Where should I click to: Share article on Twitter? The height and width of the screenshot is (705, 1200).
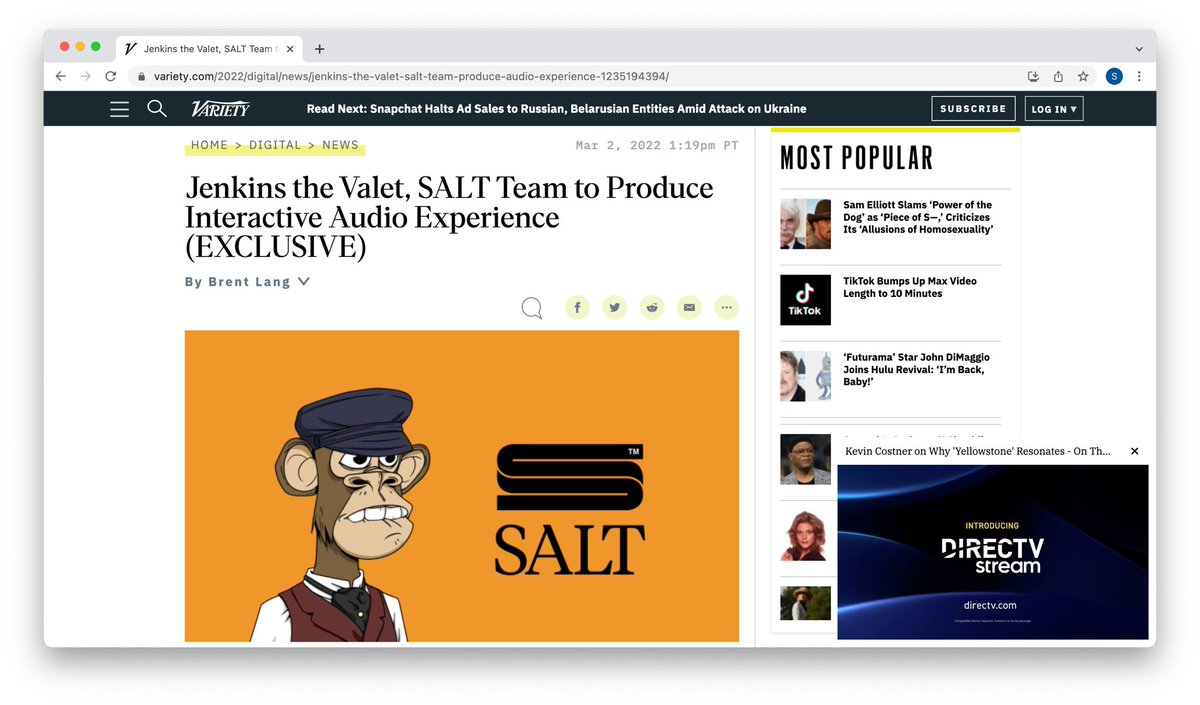[614, 307]
